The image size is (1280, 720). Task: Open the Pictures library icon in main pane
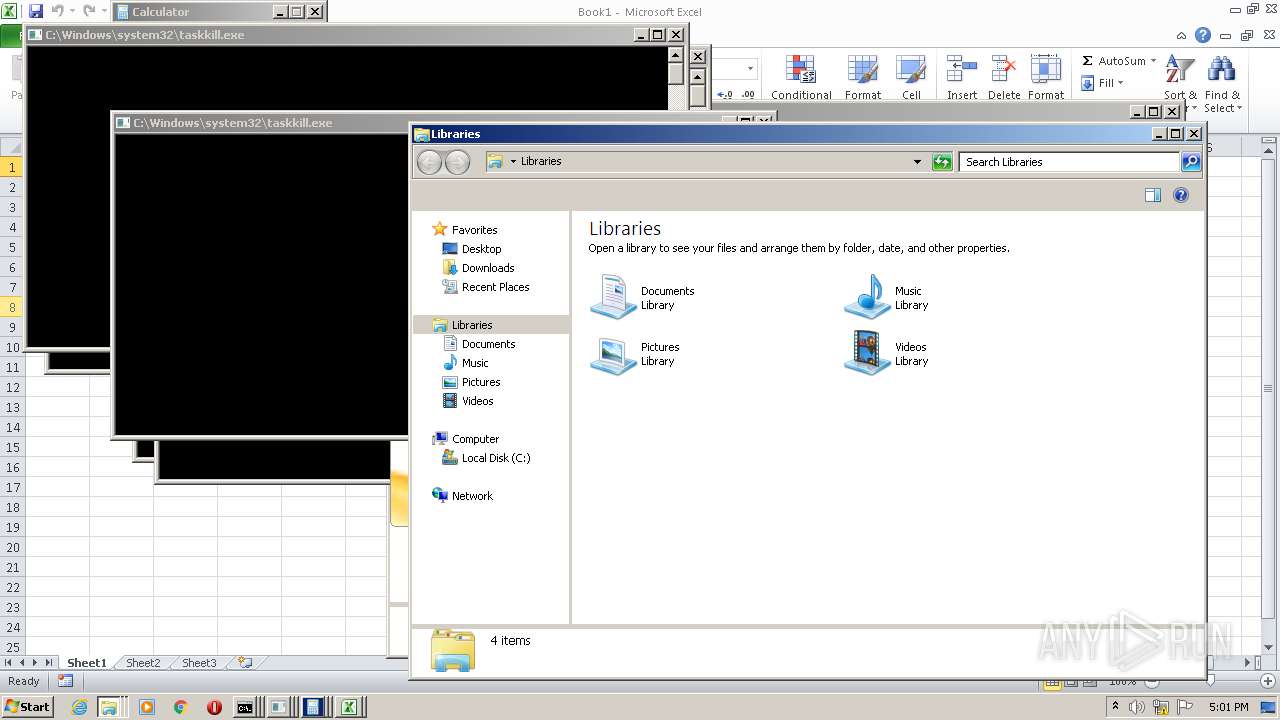tap(613, 354)
